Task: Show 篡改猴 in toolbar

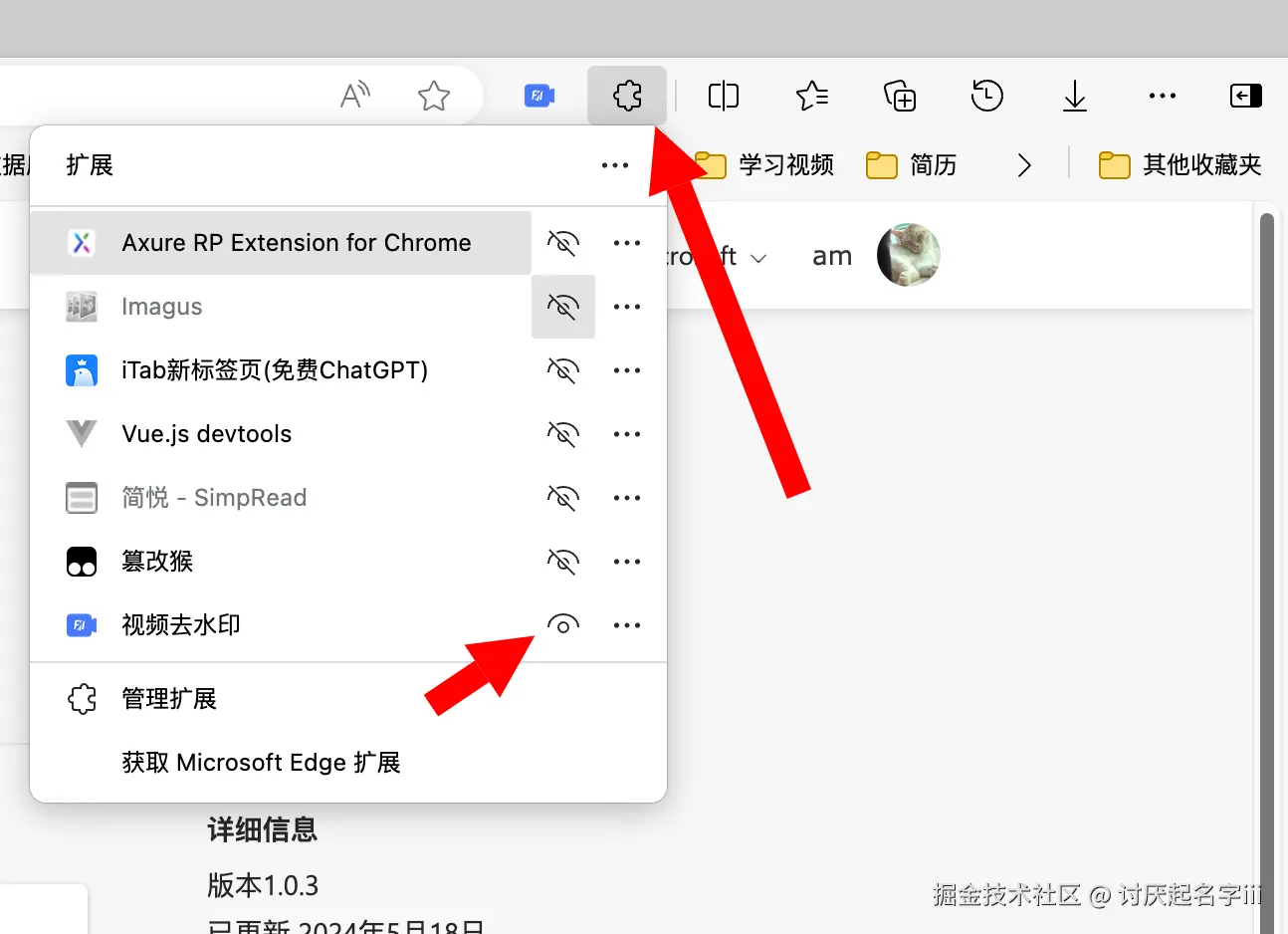Action: (x=563, y=562)
